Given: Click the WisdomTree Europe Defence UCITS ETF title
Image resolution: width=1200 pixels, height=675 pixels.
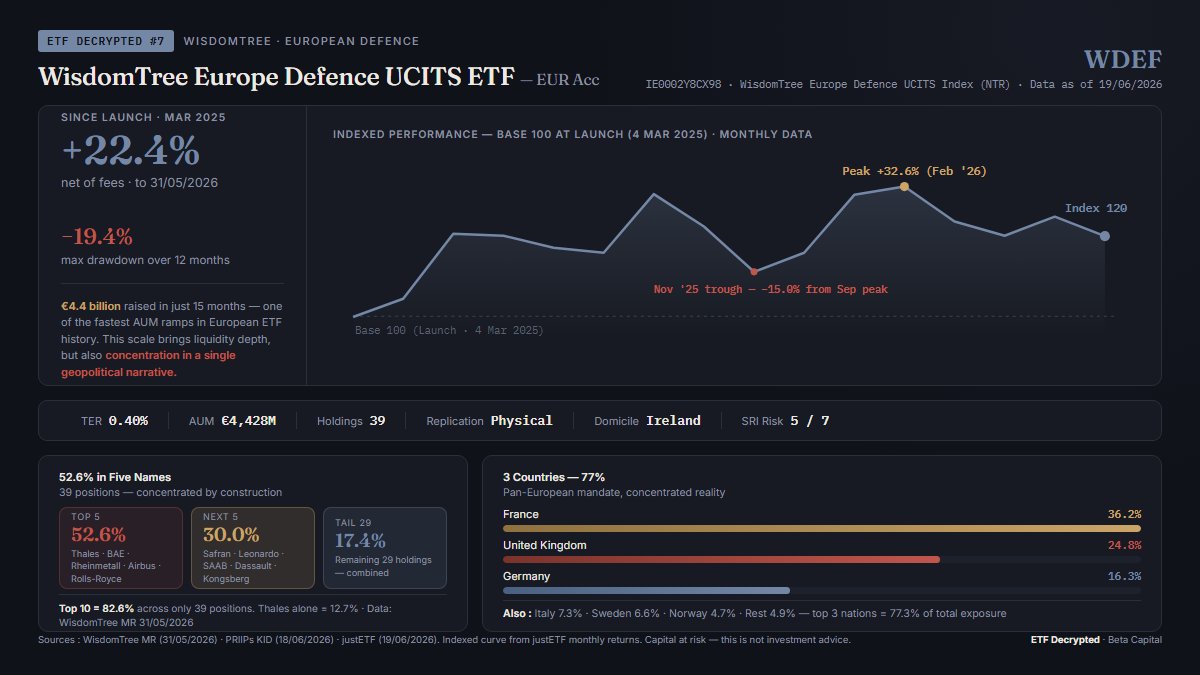Looking at the screenshot, I should pyautogui.click(x=275, y=77).
